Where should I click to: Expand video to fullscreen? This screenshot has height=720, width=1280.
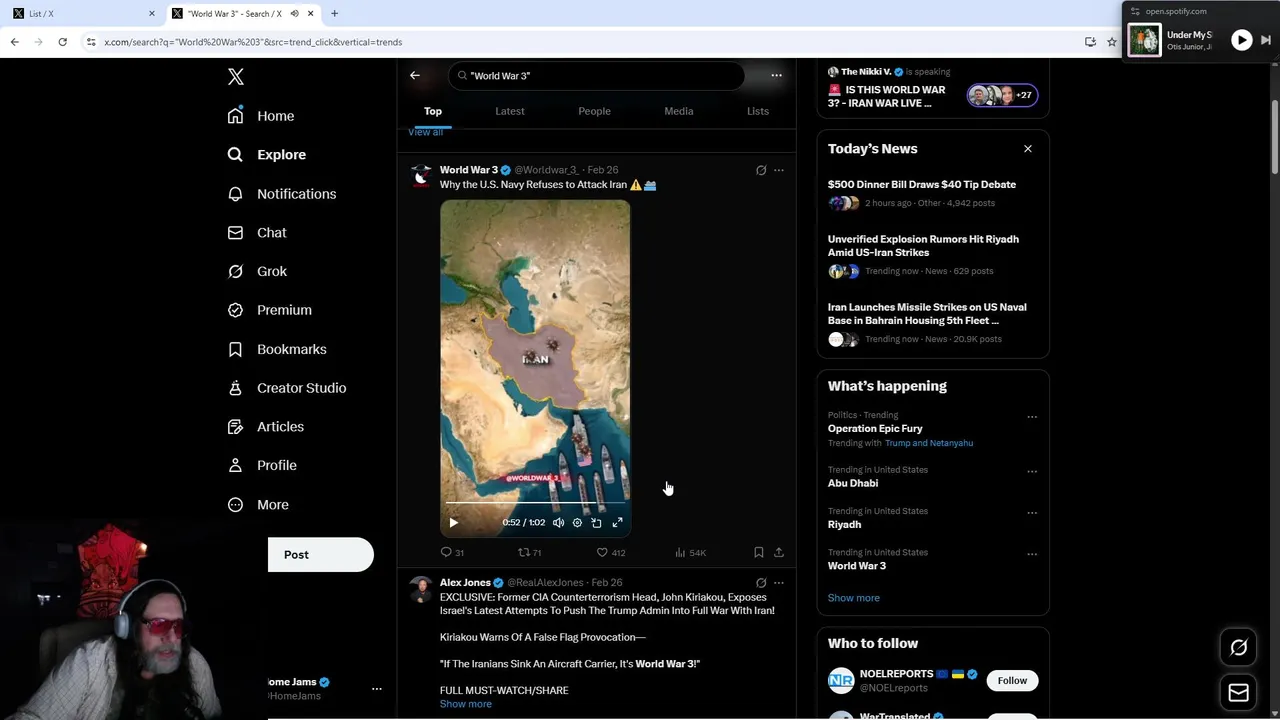pyautogui.click(x=617, y=523)
